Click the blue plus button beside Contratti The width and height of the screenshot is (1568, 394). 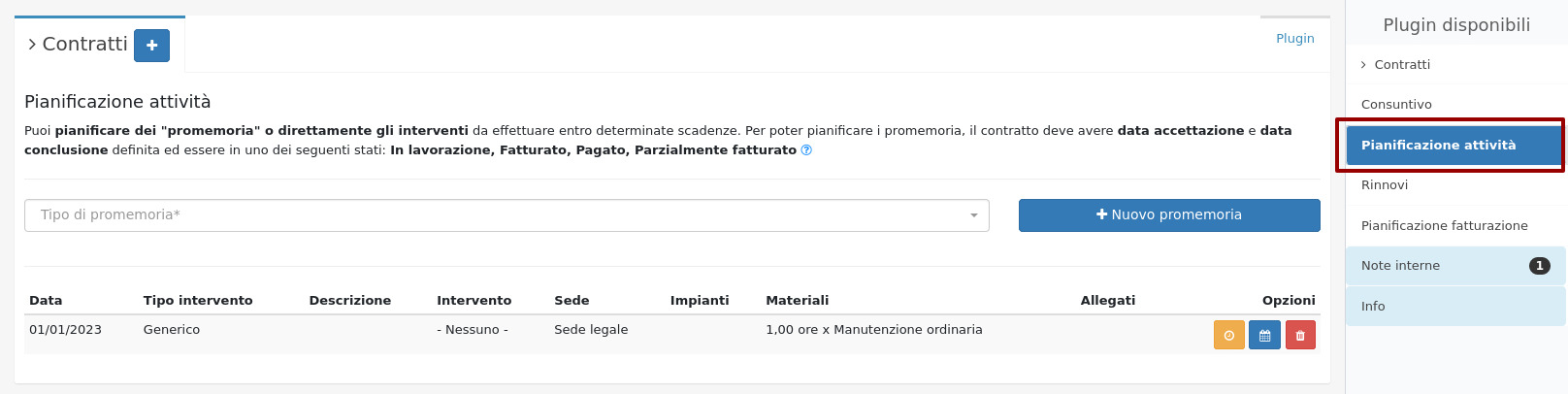pos(151,46)
